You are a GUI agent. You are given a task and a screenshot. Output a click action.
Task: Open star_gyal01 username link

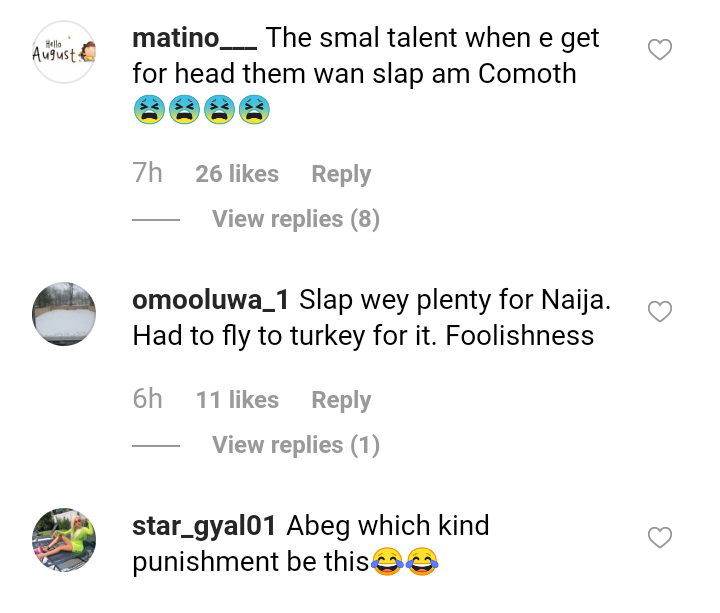(x=208, y=526)
